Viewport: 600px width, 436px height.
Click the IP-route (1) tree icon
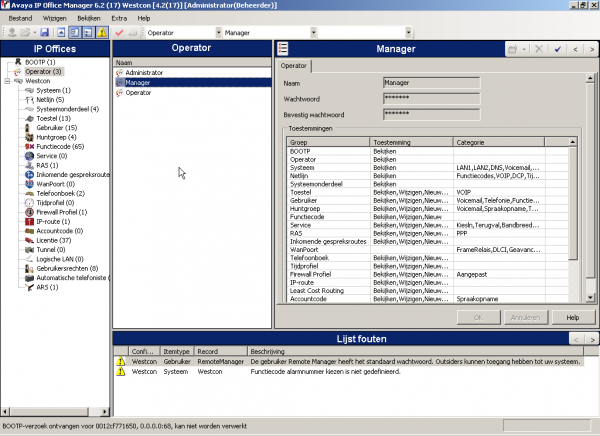[x=29, y=222]
